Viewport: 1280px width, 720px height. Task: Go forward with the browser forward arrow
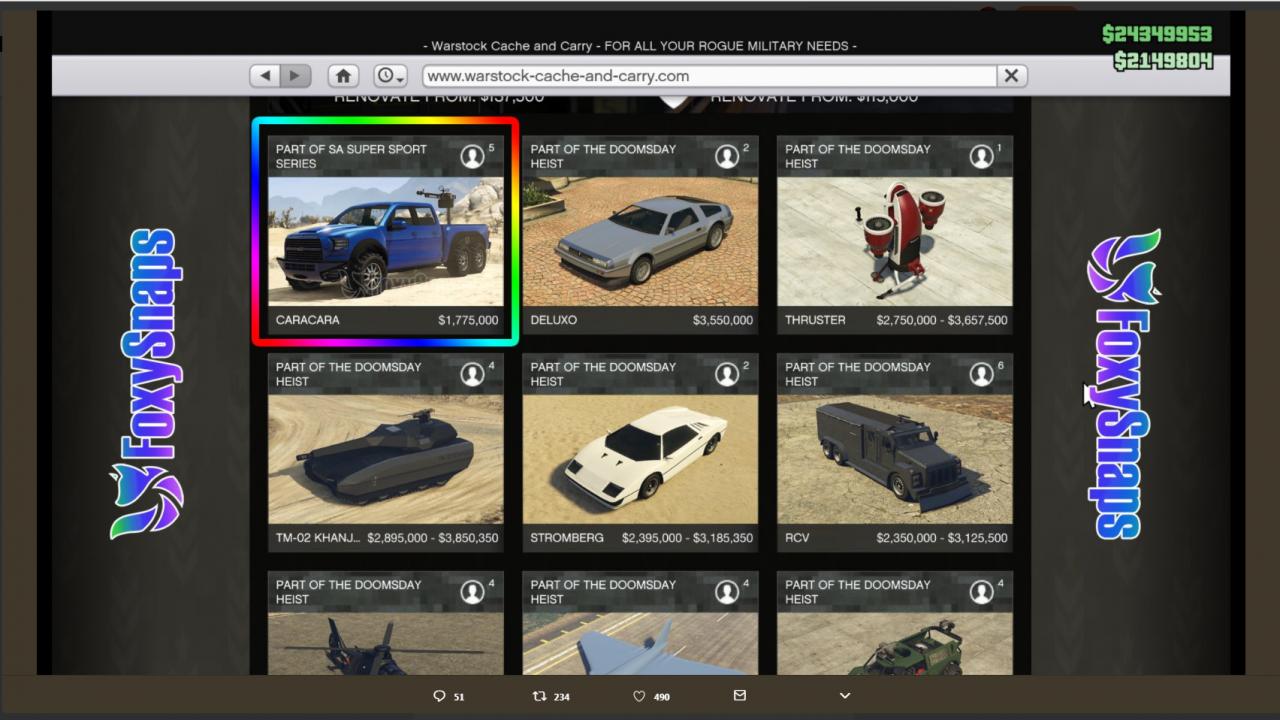295,76
